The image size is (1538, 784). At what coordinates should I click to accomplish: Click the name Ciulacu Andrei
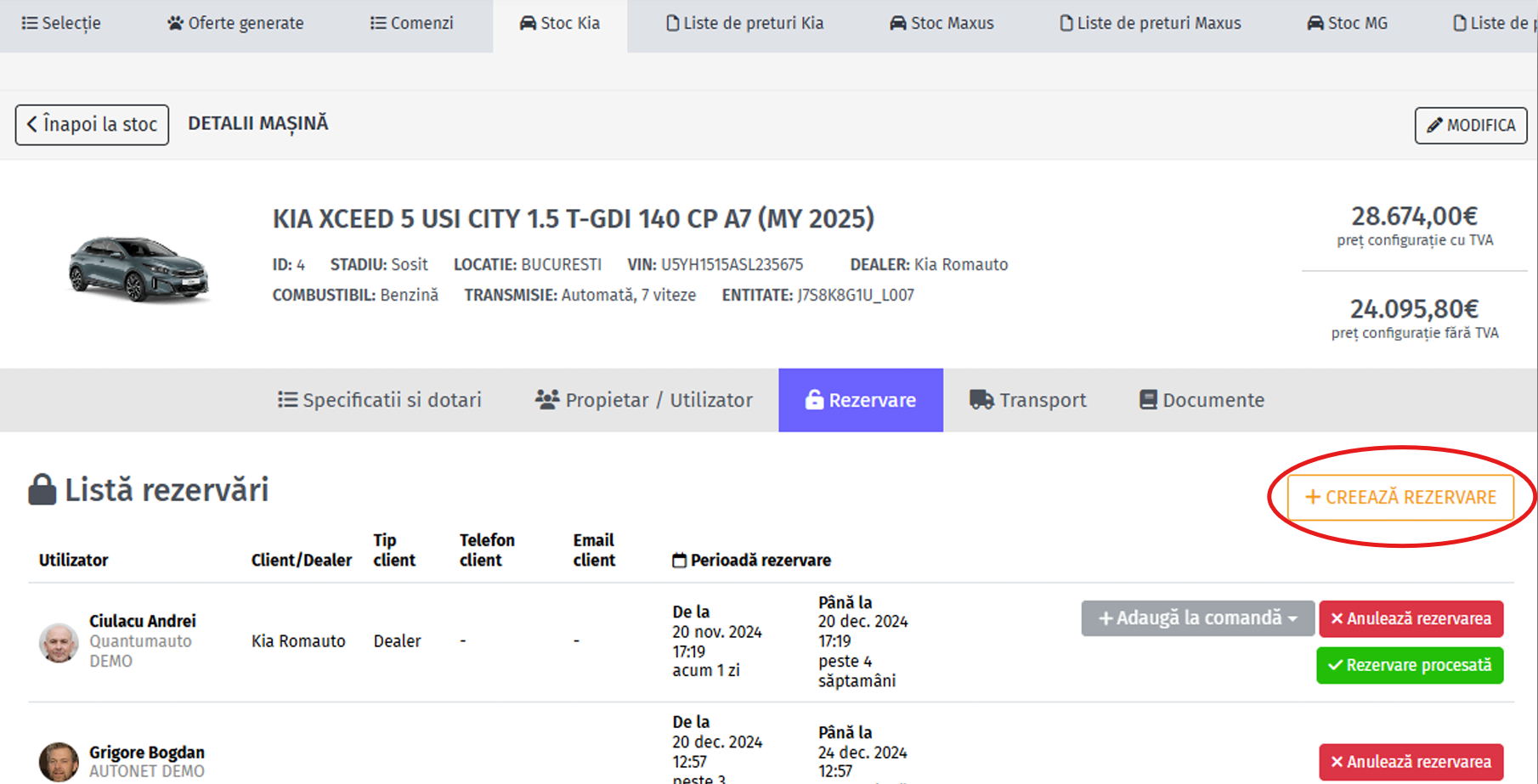point(143,621)
